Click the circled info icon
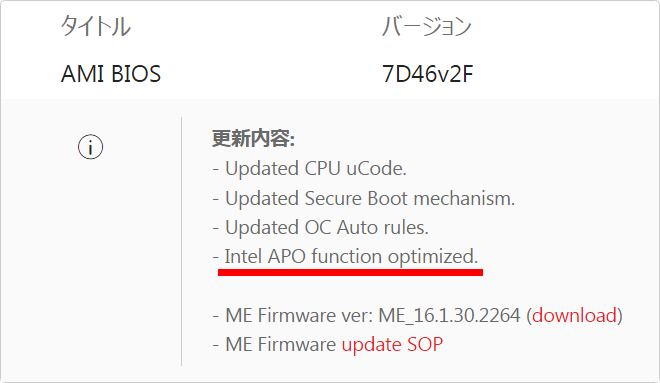This screenshot has width=660, height=383. click(x=90, y=147)
